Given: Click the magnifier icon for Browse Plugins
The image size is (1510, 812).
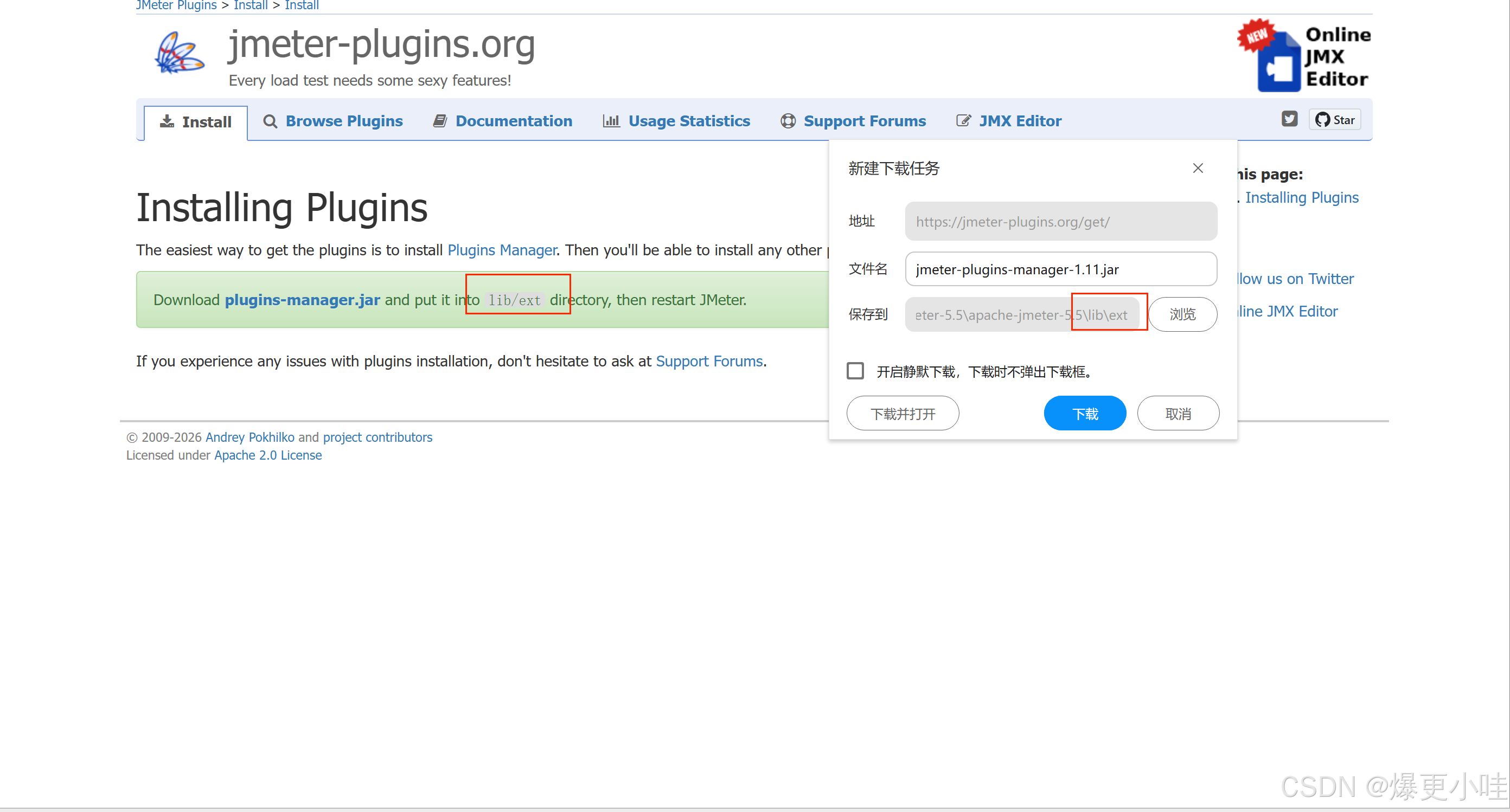Looking at the screenshot, I should coord(270,121).
